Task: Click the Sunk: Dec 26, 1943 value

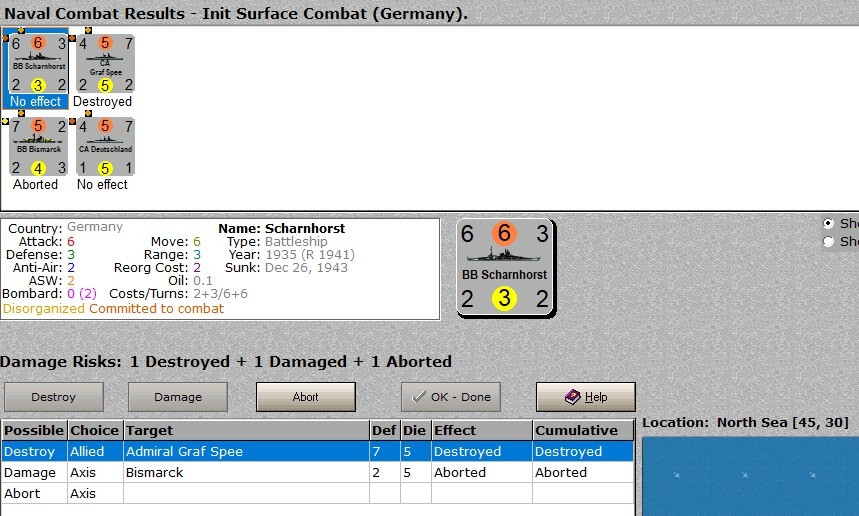Action: point(306,267)
